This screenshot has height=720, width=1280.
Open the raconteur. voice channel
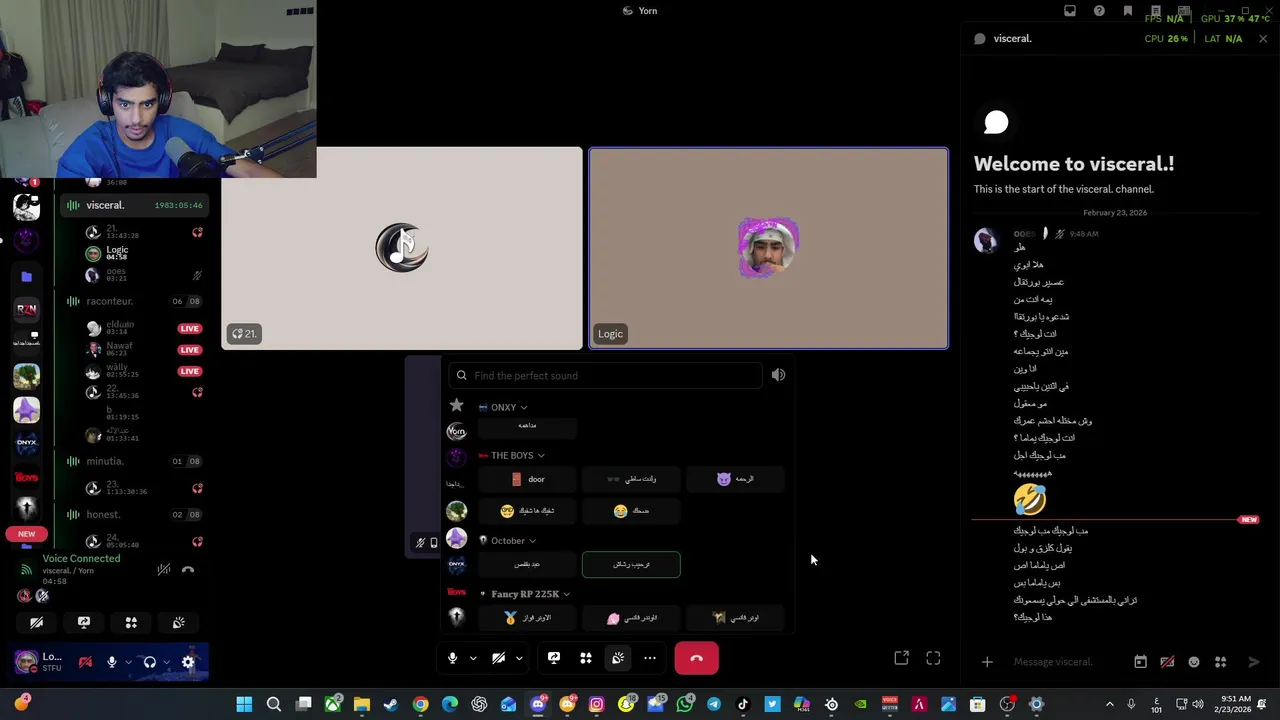click(x=134, y=301)
